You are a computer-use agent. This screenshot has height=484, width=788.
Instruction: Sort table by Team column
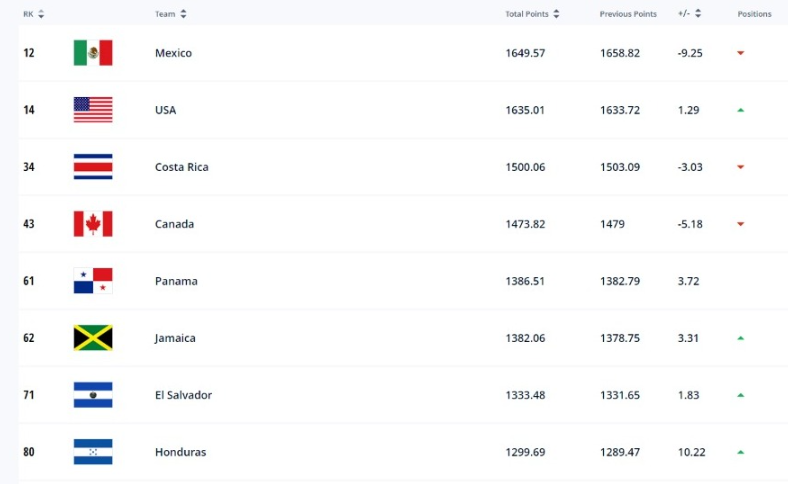tap(171, 14)
